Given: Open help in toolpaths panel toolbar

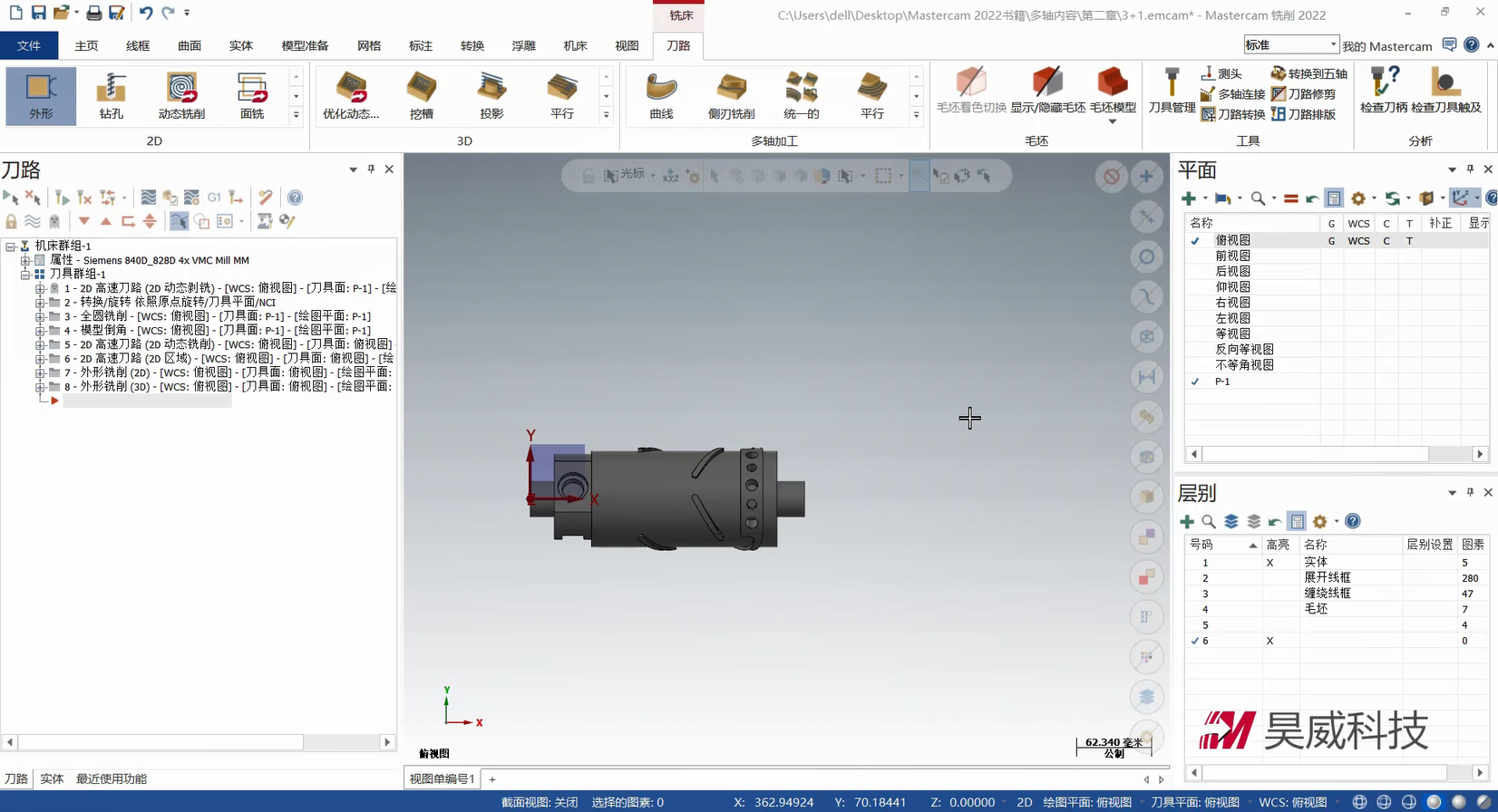Looking at the screenshot, I should [295, 198].
